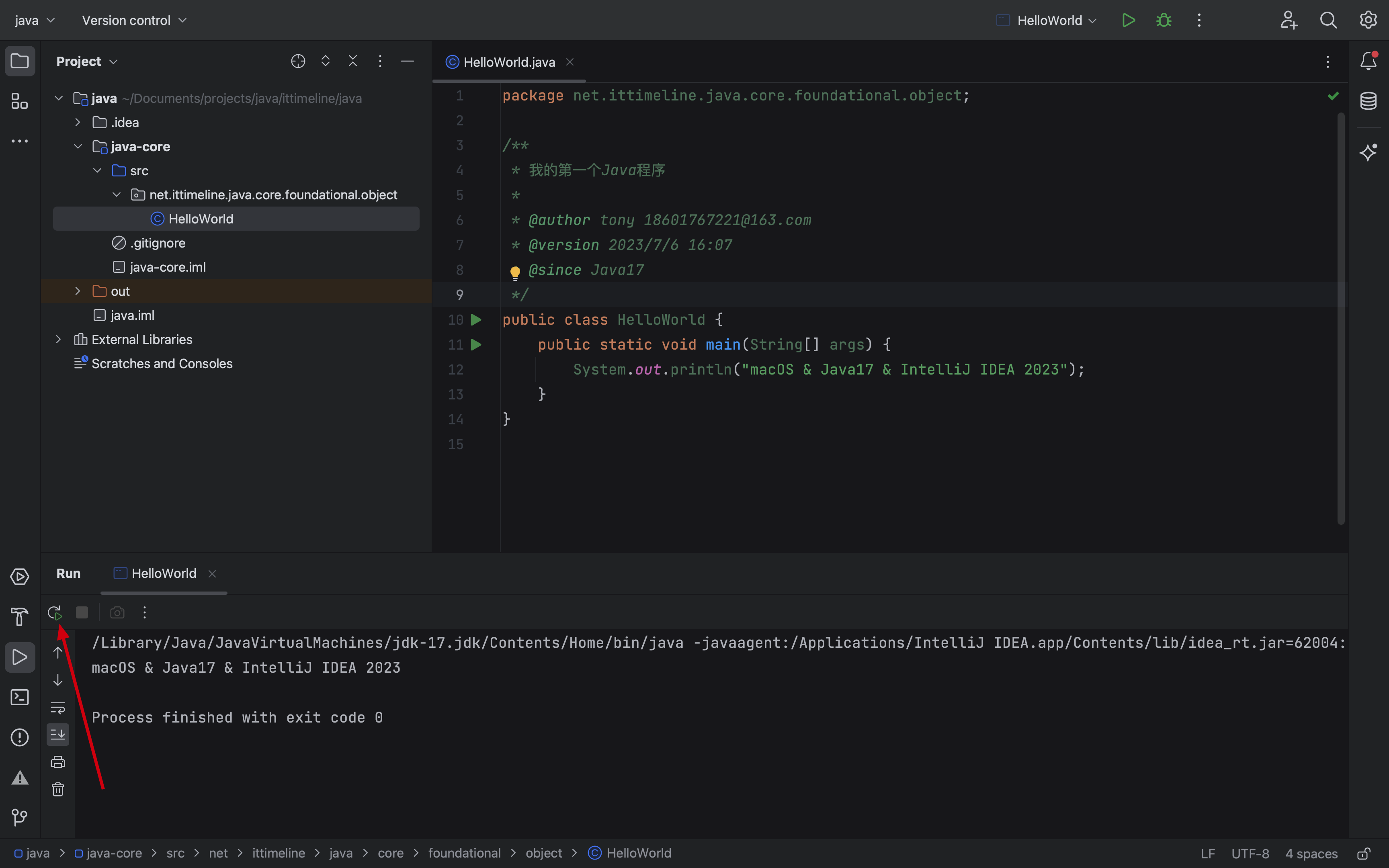Open Version control dropdown

point(134,20)
